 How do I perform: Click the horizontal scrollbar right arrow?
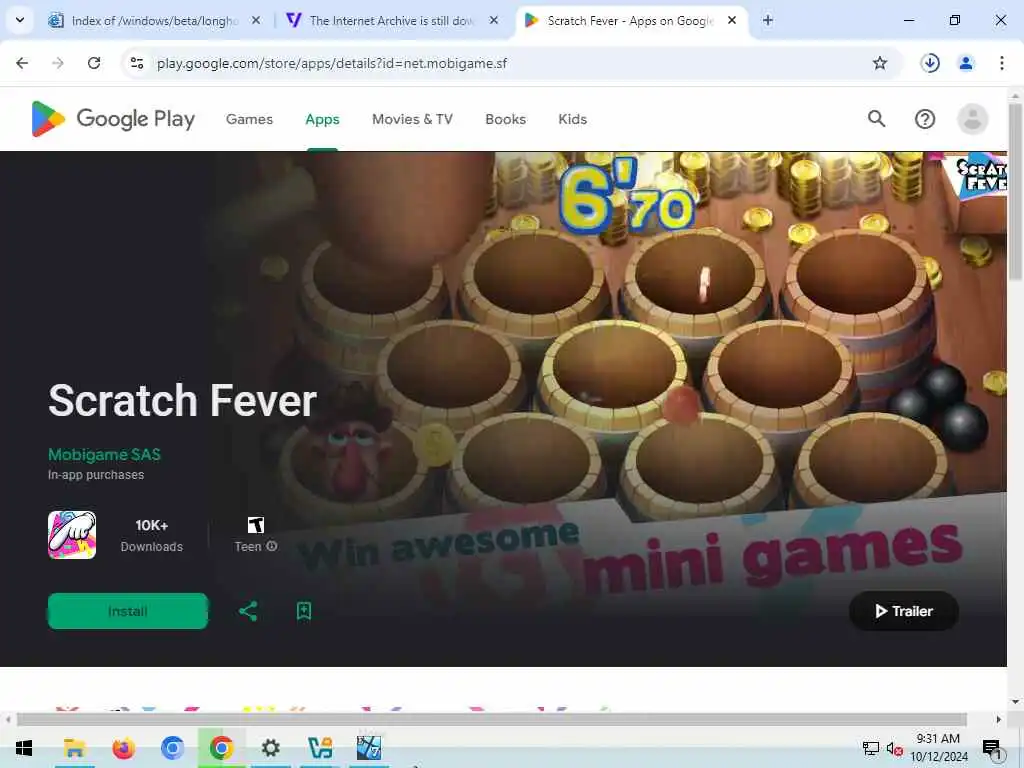(999, 720)
